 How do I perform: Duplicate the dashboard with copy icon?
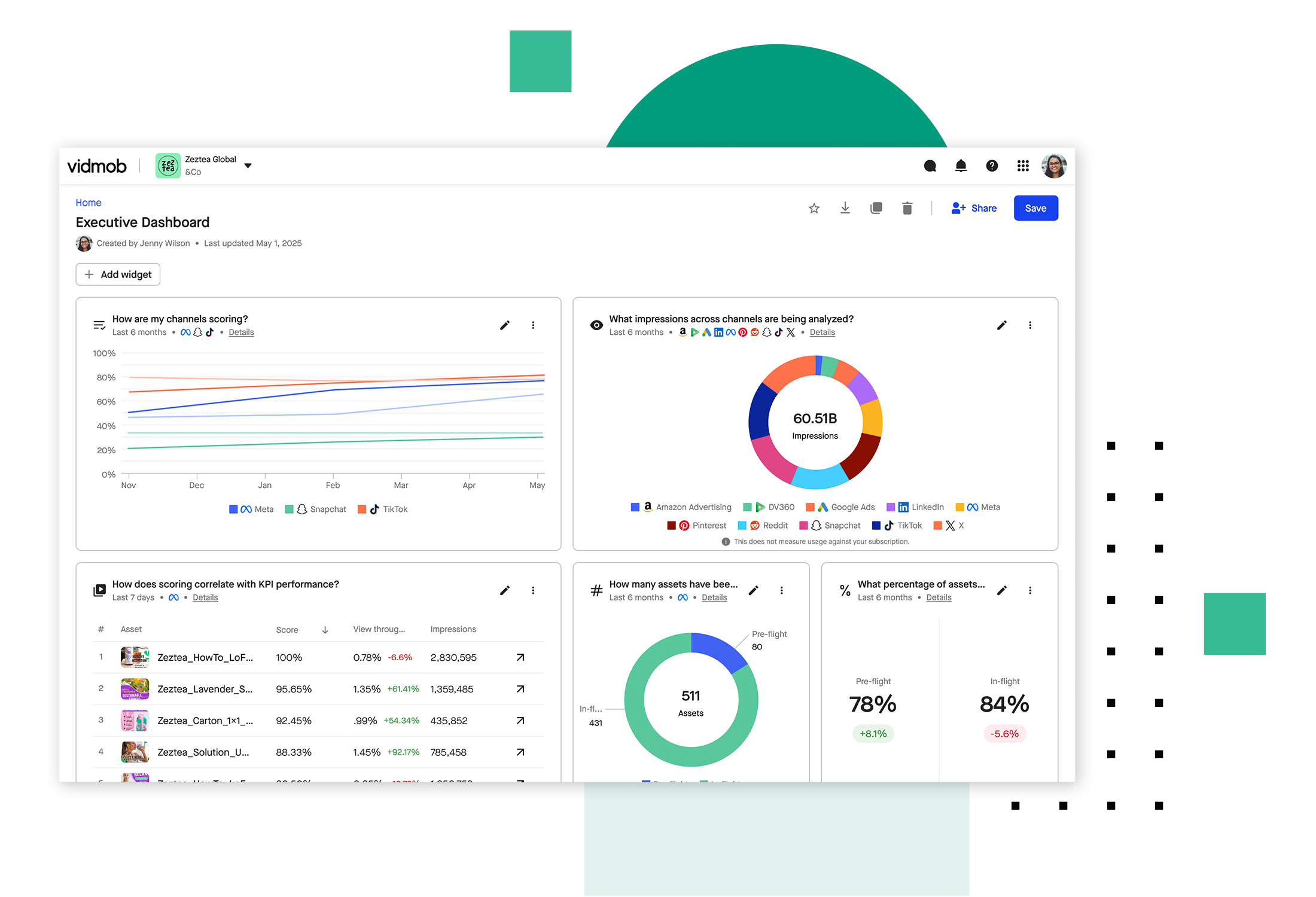click(x=876, y=208)
